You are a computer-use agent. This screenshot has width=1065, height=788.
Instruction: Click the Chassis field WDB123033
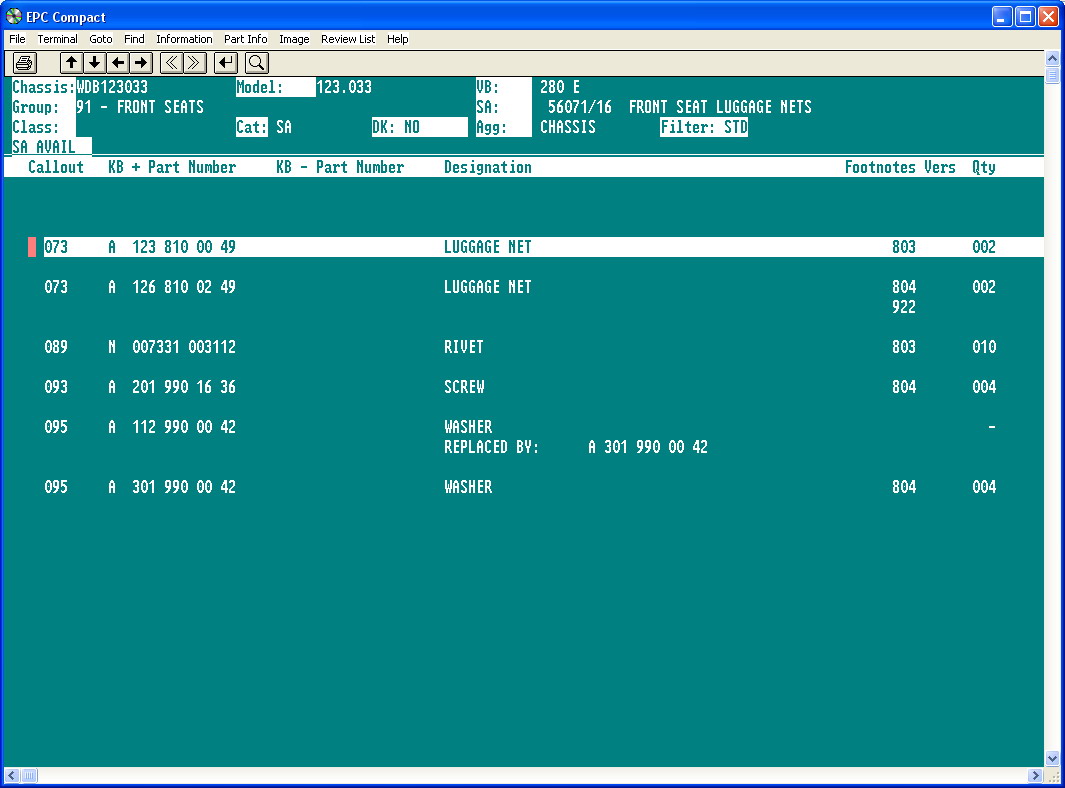coord(112,87)
